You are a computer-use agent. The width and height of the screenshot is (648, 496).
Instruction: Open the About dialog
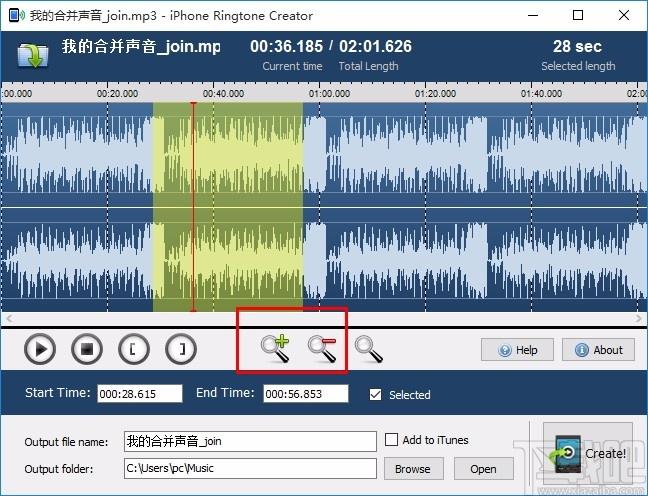598,350
